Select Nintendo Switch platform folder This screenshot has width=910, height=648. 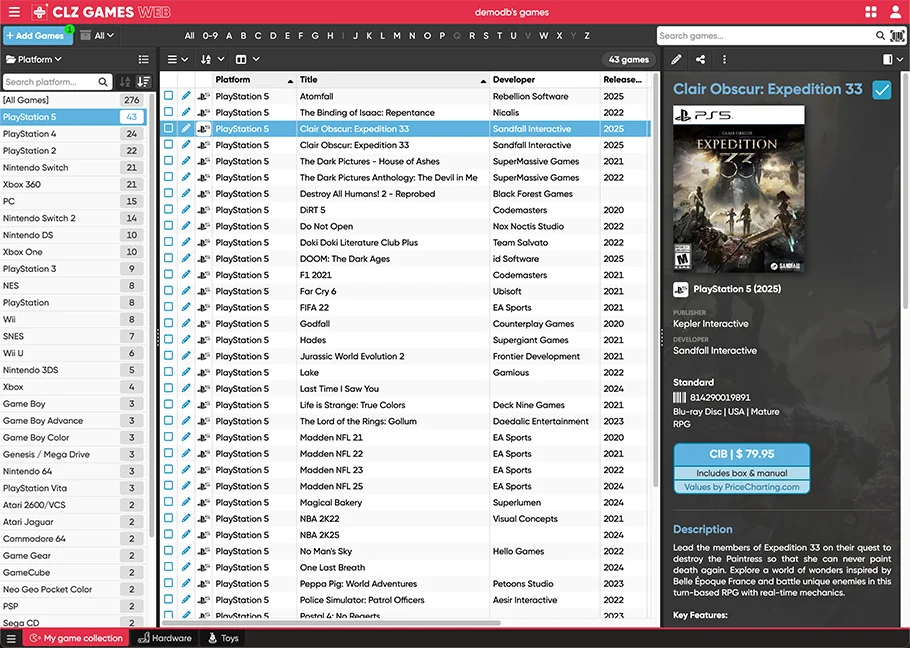coord(73,167)
